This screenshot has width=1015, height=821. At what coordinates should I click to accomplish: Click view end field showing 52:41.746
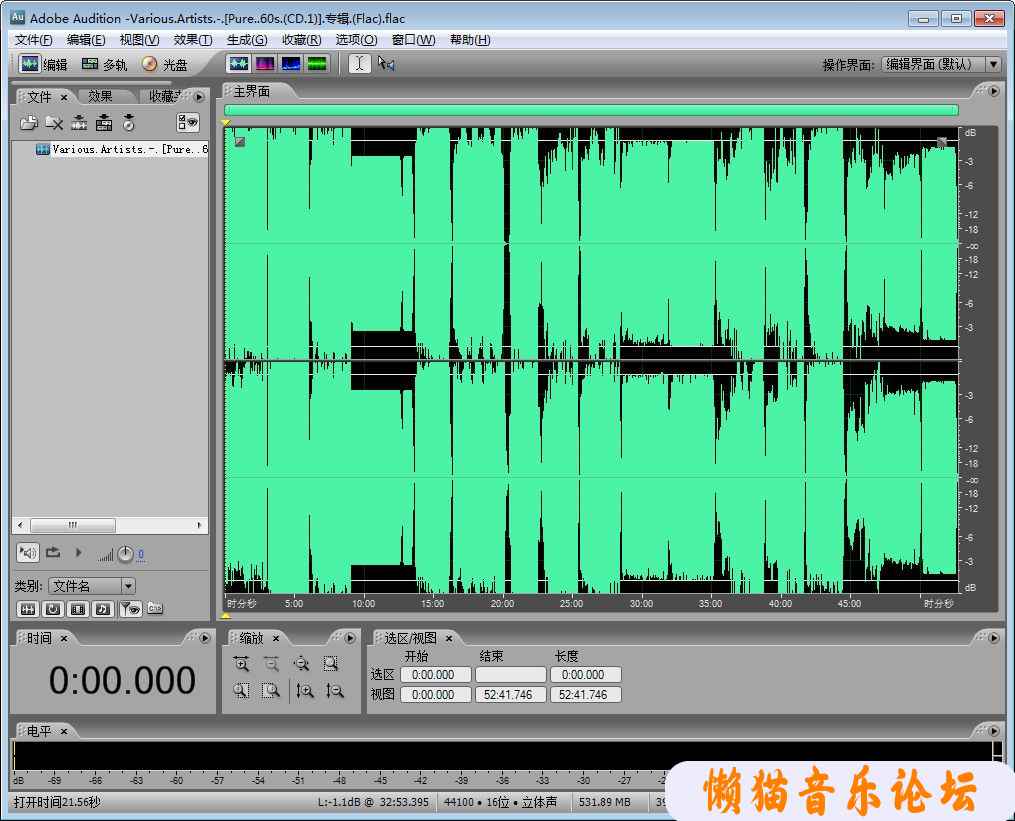(x=510, y=695)
